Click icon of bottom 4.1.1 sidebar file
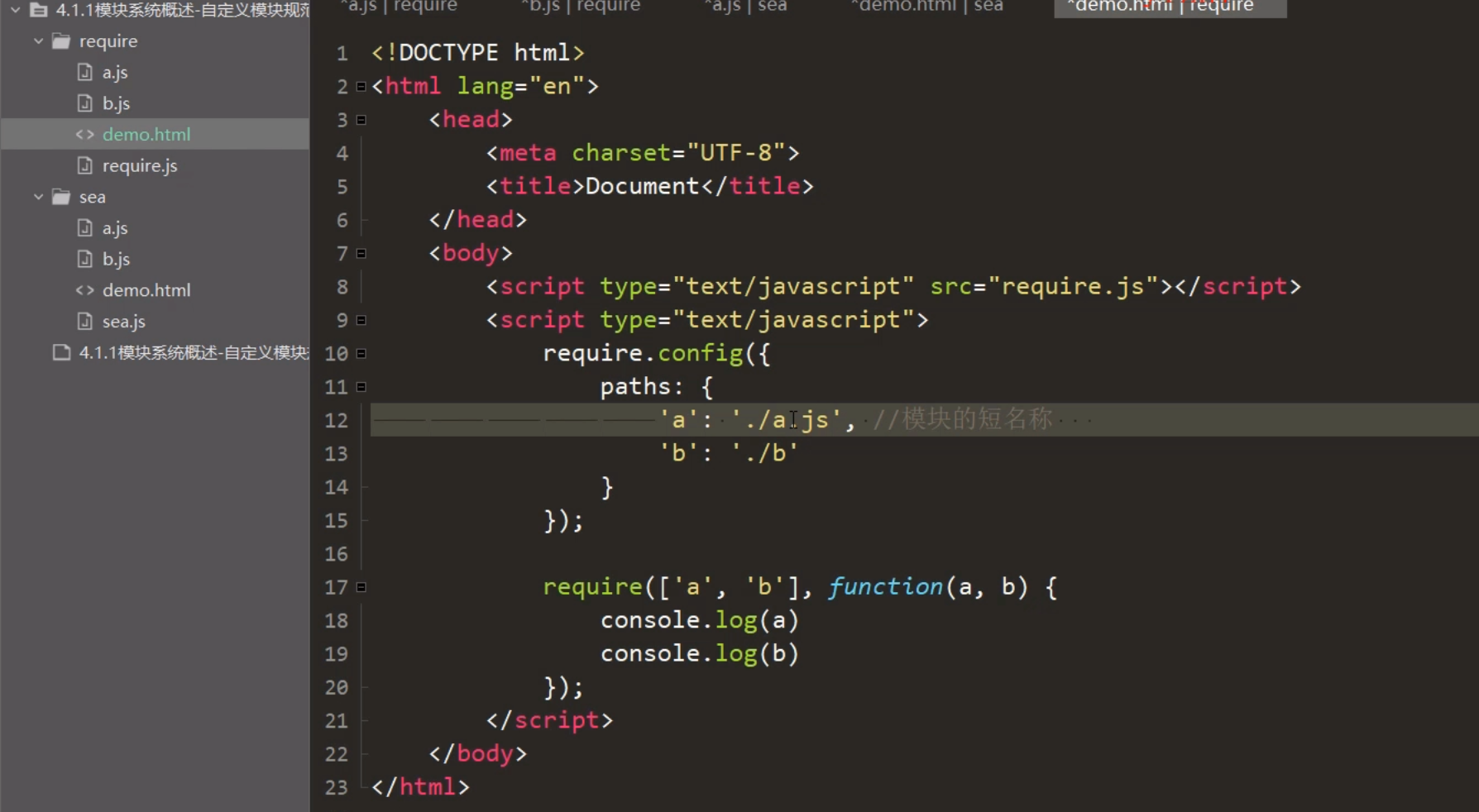Screen dimensions: 1479x812 [x=61, y=352]
